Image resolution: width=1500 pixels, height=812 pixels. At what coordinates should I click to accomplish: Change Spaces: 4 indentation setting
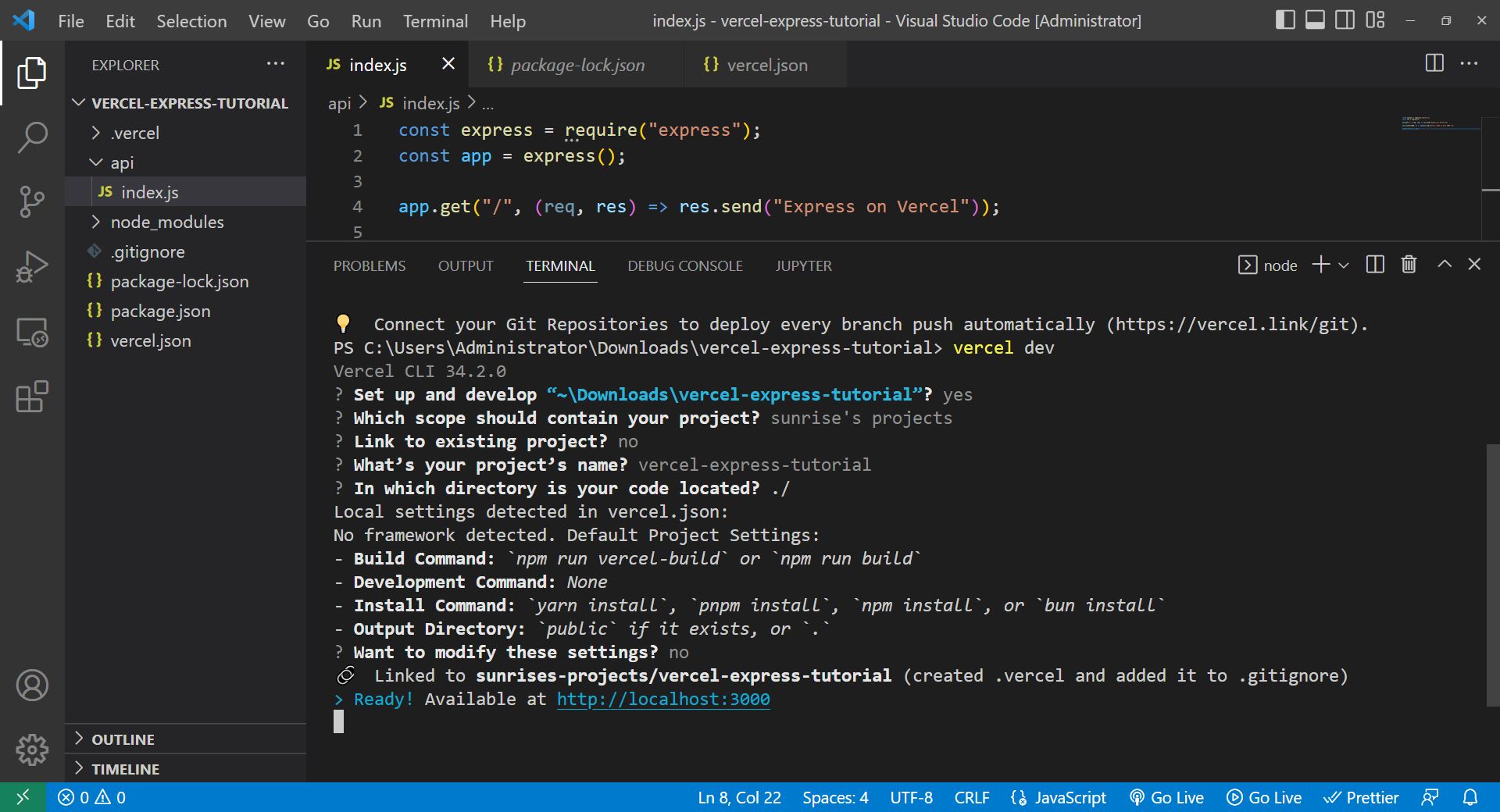pyautogui.click(x=835, y=797)
